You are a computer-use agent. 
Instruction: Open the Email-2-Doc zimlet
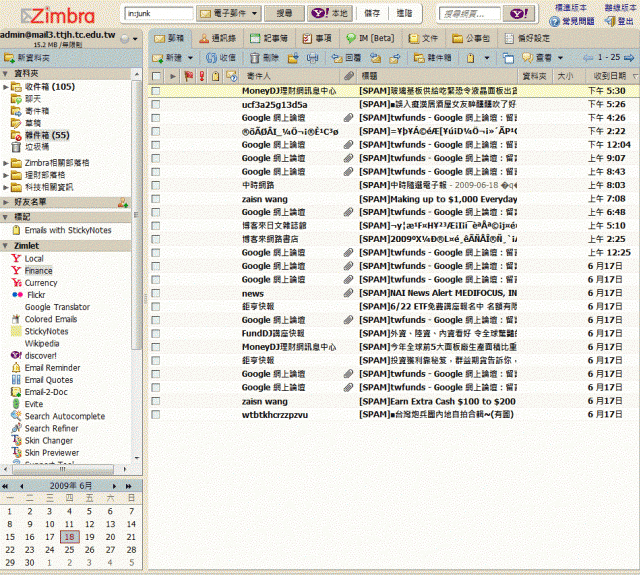coord(39,392)
